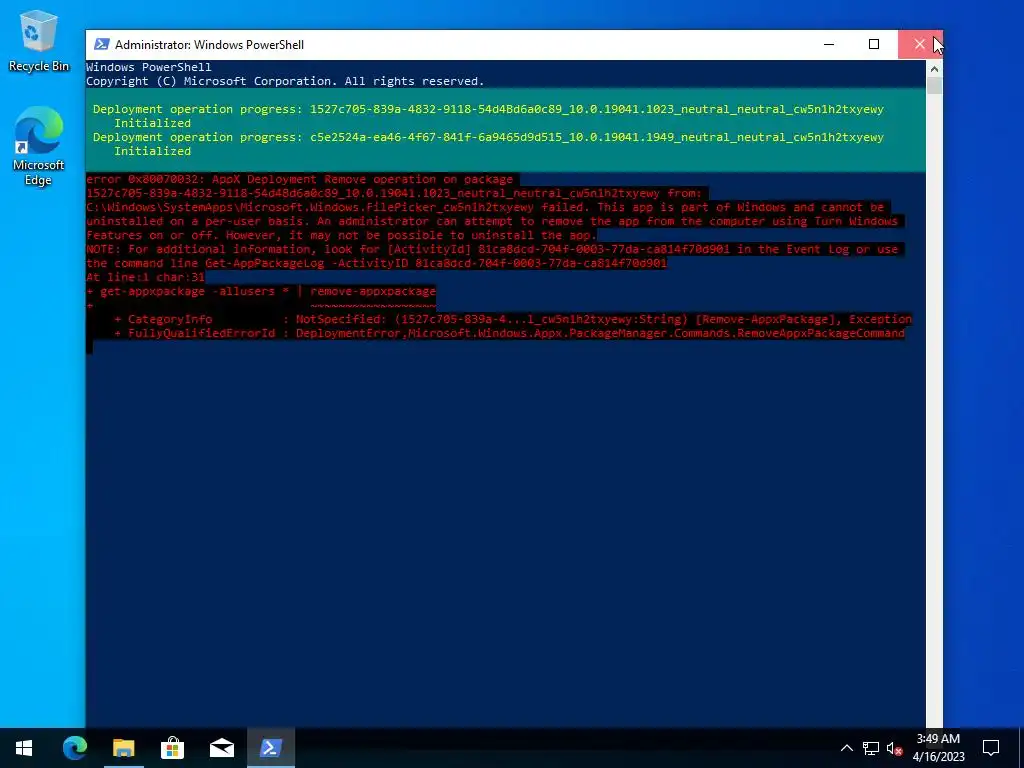Image resolution: width=1024 pixels, height=768 pixels.
Task: Open Microsoft Store from the taskbar
Action: point(172,748)
